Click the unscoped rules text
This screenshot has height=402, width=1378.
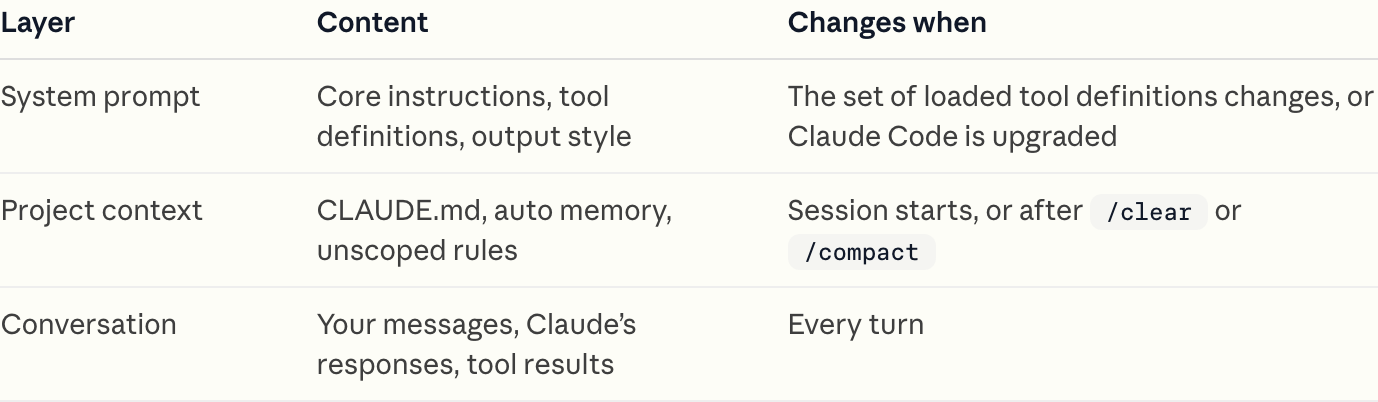click(417, 251)
